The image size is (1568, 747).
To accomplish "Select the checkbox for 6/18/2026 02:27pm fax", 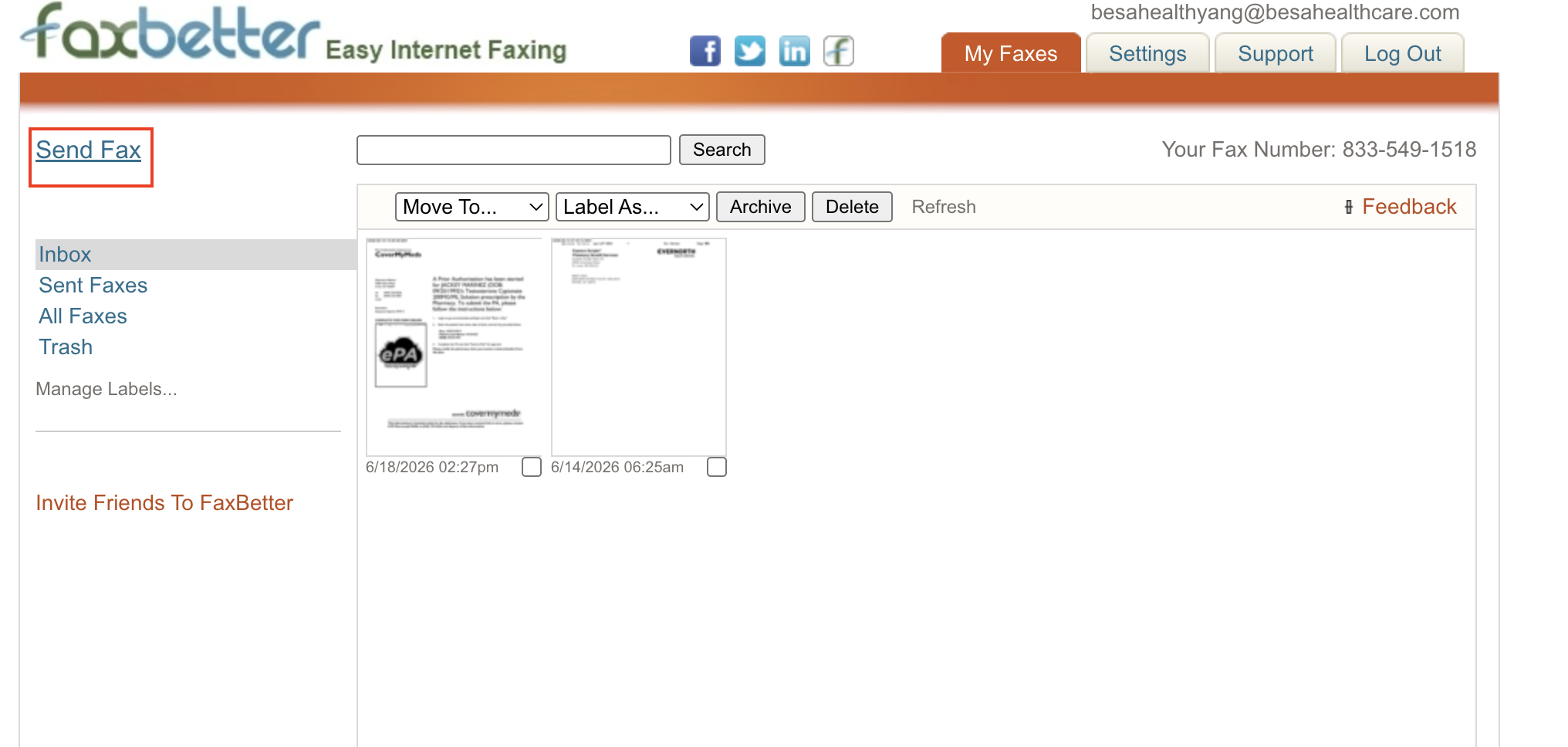I will [x=532, y=467].
